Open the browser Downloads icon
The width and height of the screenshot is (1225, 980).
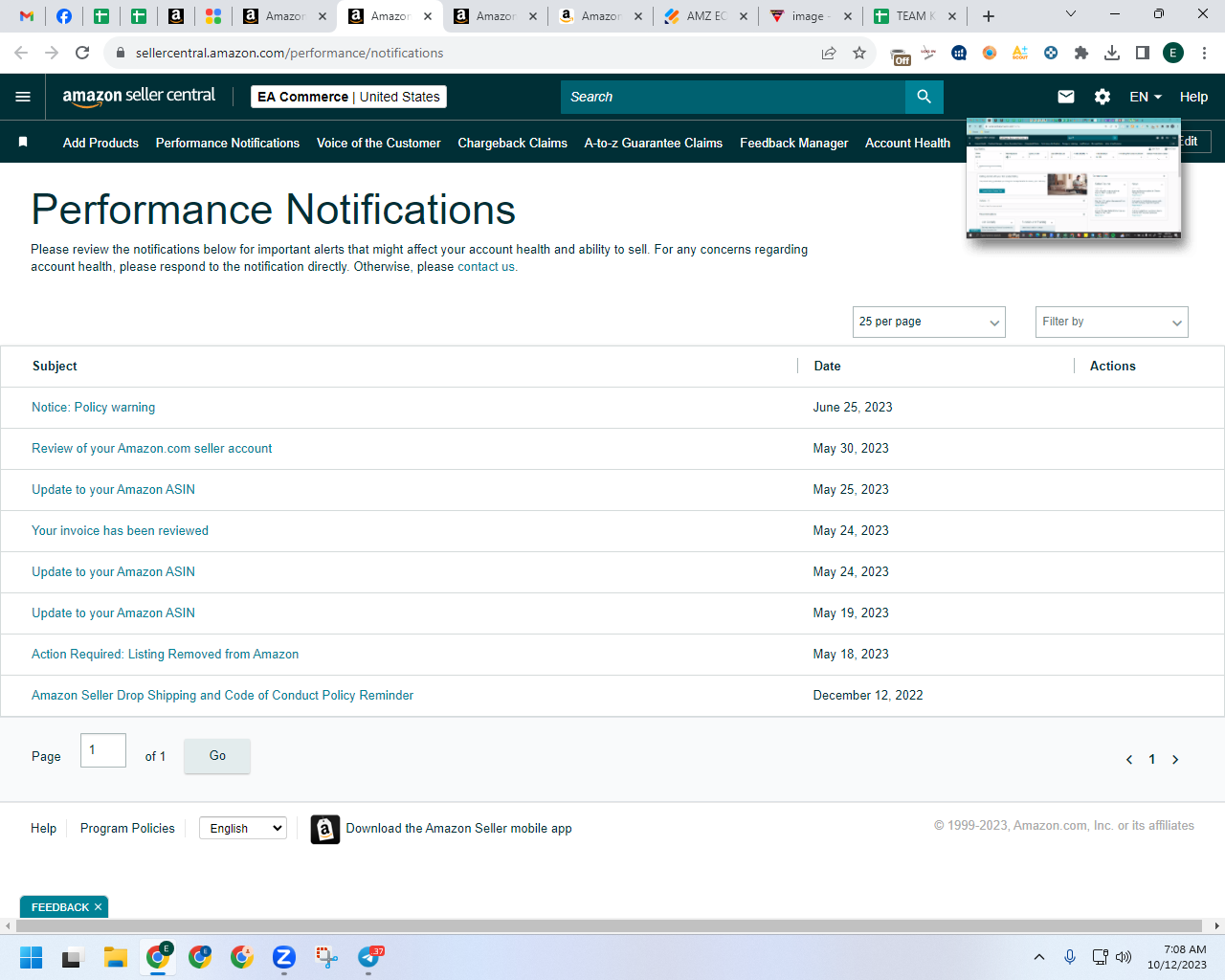coord(1112,53)
